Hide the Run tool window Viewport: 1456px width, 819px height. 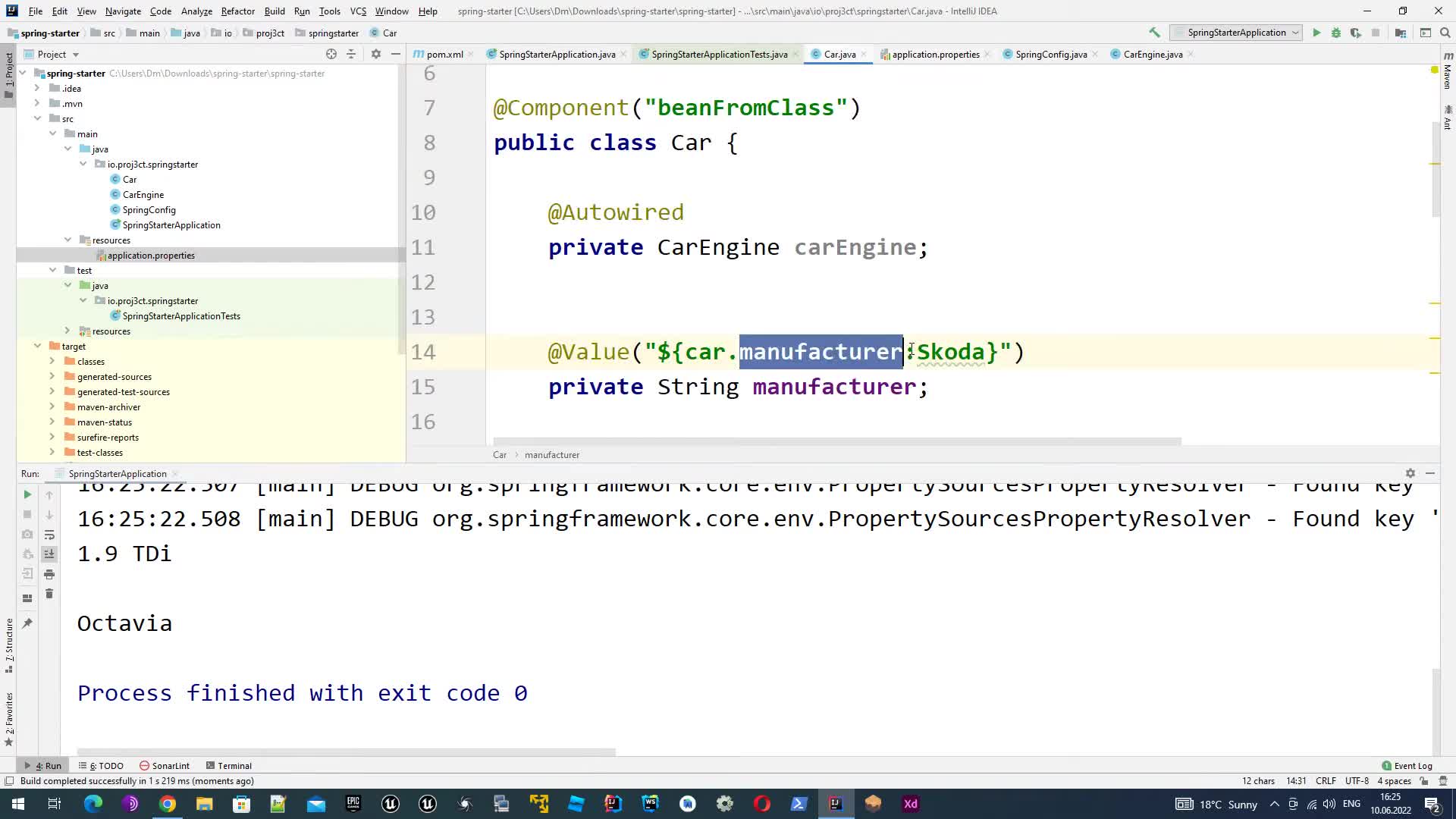tap(1430, 473)
